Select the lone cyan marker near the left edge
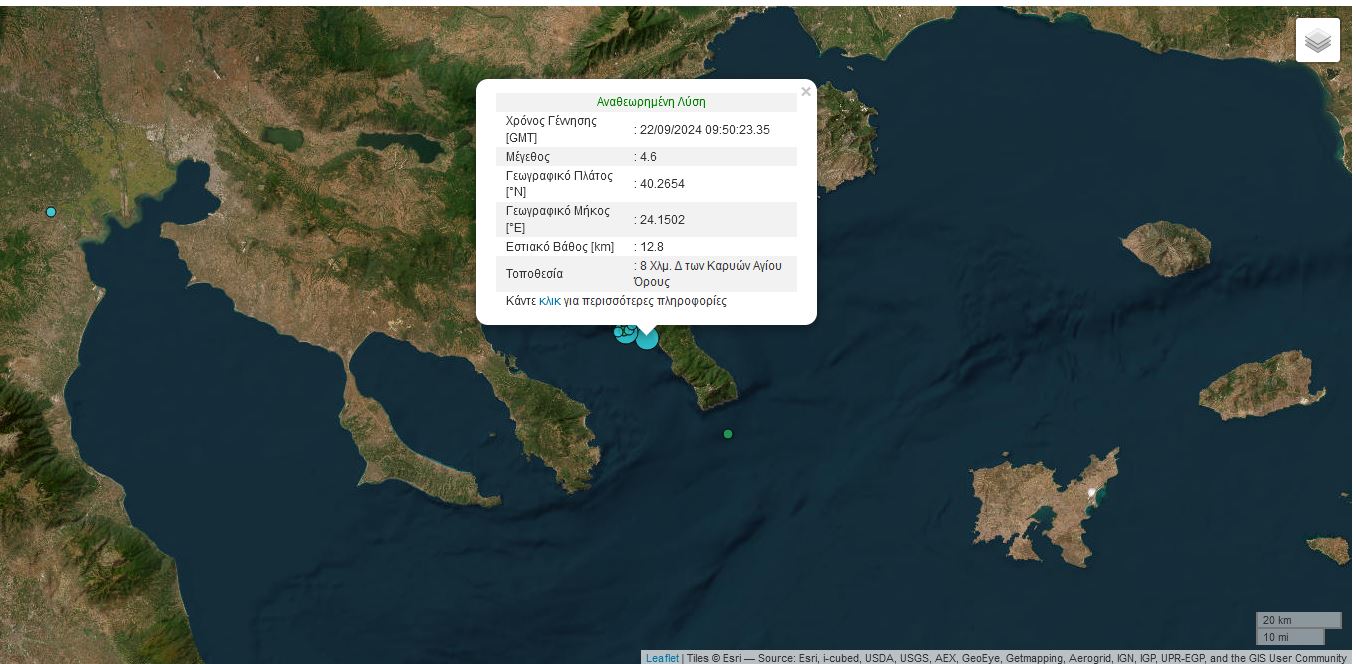This screenshot has width=1356, height=664. coord(51,212)
